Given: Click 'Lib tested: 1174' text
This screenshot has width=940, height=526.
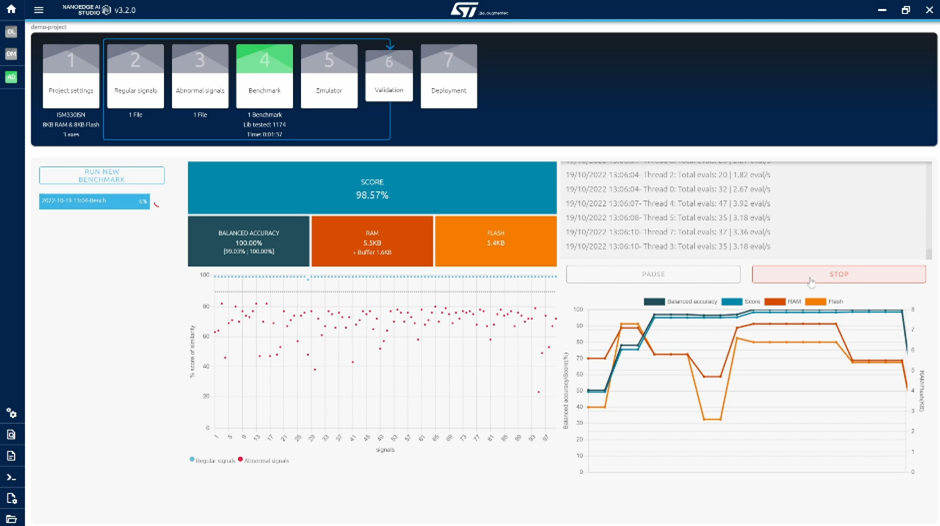Looking at the screenshot, I should click(x=264, y=125).
